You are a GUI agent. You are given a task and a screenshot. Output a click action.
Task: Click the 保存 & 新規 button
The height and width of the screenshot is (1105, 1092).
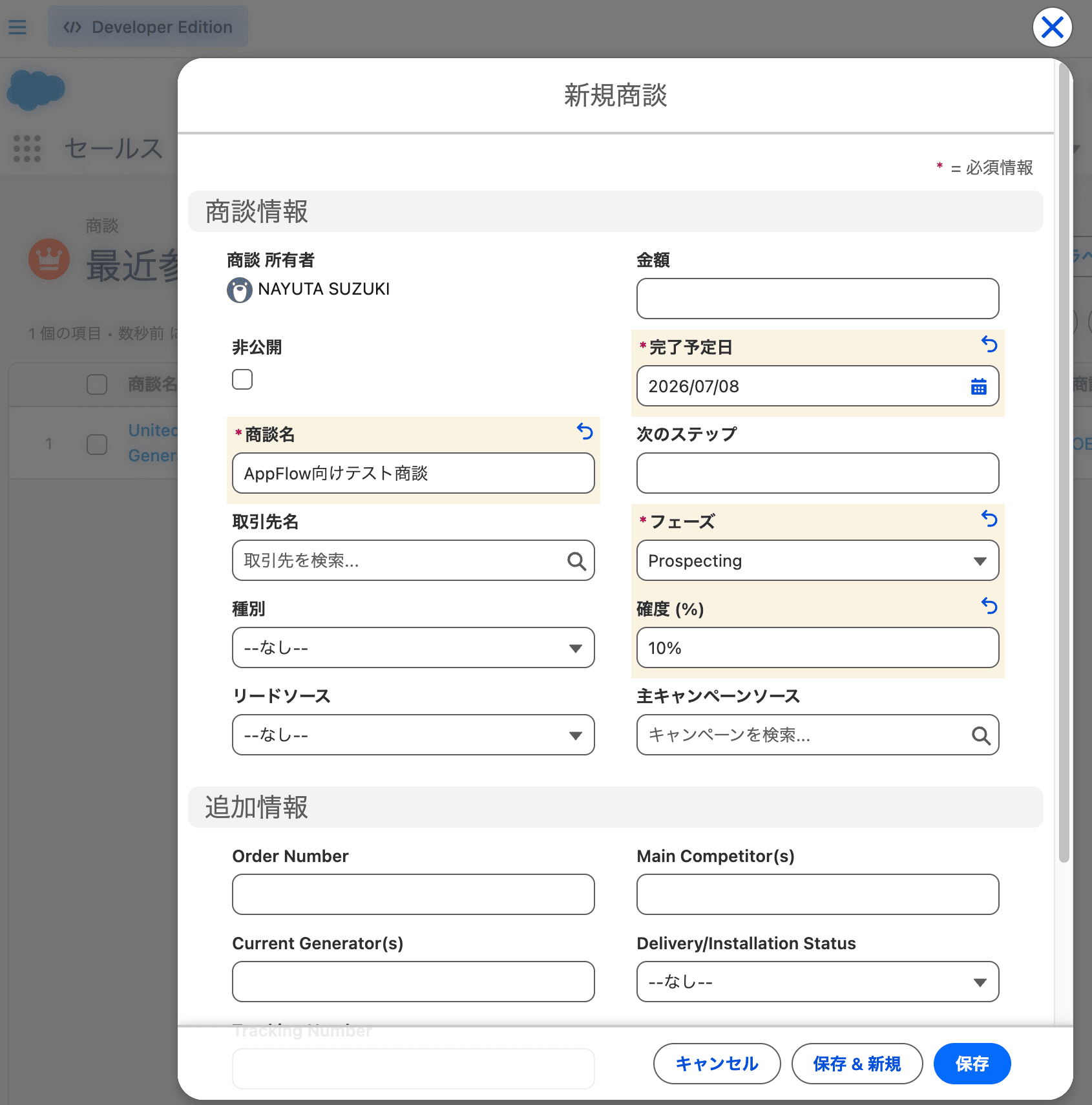click(x=857, y=1064)
